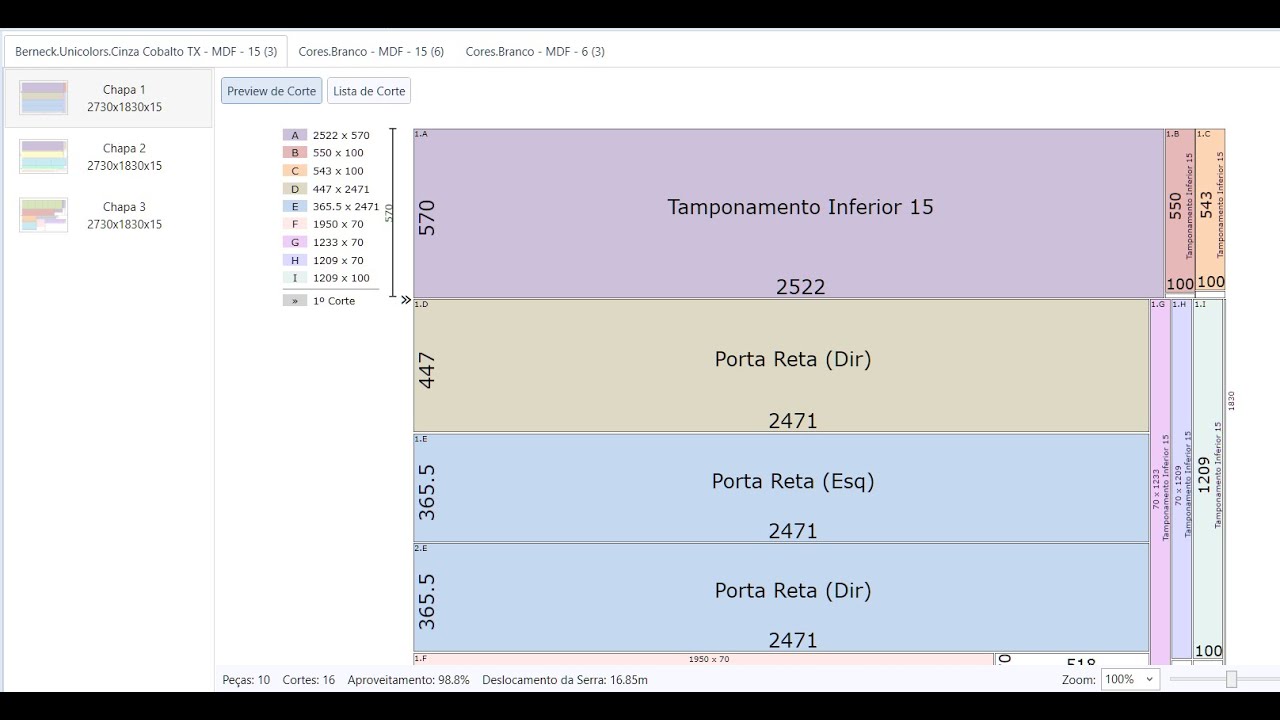Select the Tamponamento Inferior 15 purple piece 1.A

point(788,213)
